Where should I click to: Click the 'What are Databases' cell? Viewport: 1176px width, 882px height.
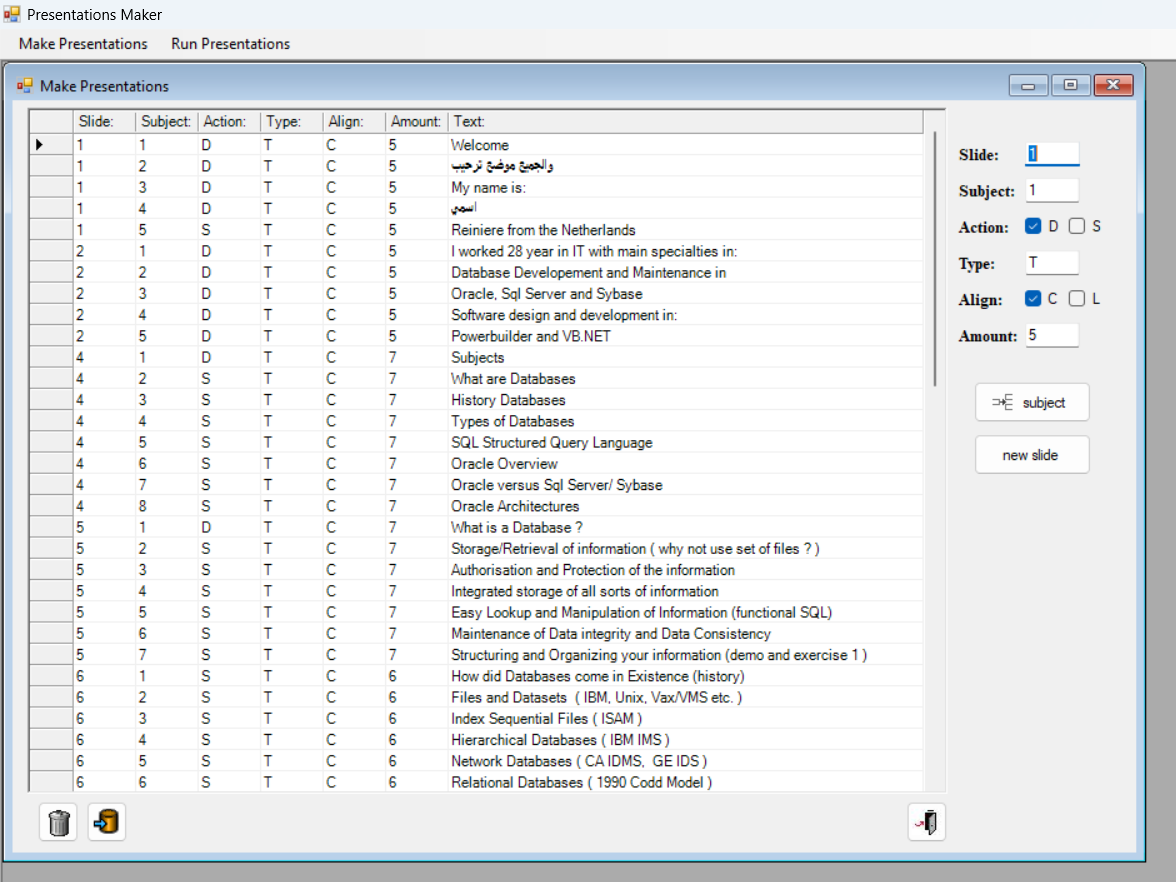[x=686, y=379]
